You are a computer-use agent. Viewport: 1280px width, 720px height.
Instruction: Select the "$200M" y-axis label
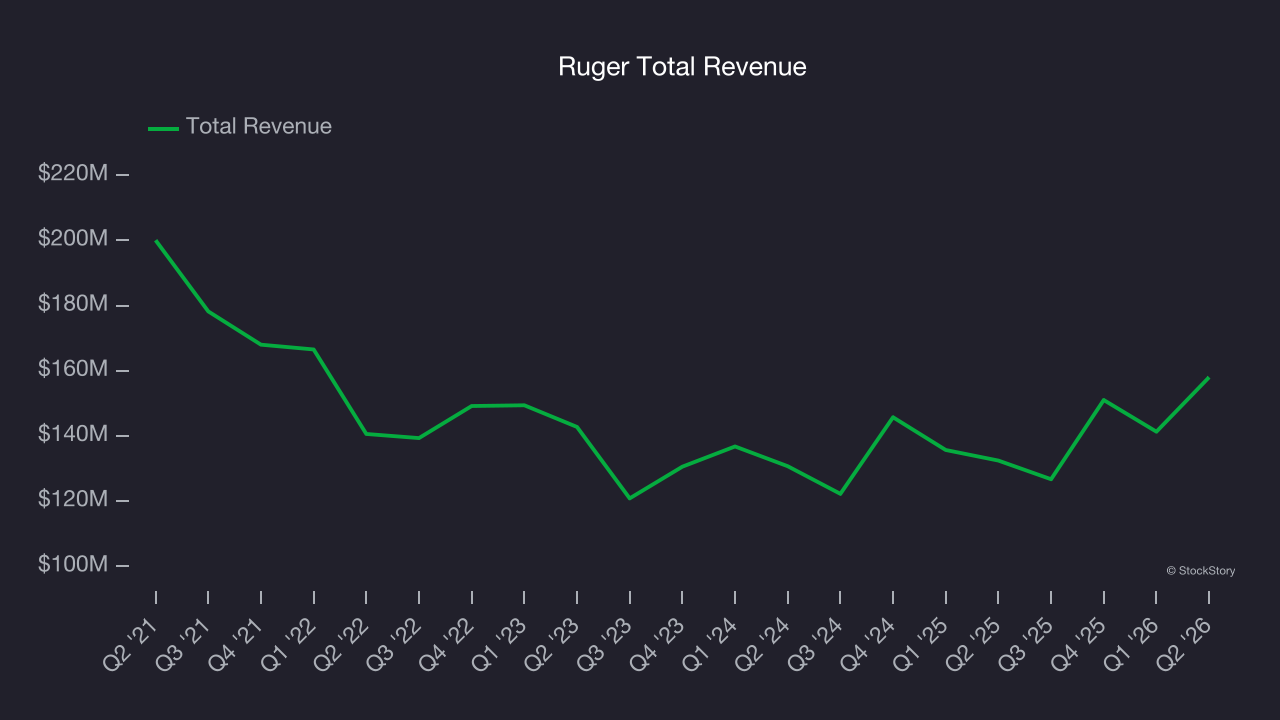point(73,239)
